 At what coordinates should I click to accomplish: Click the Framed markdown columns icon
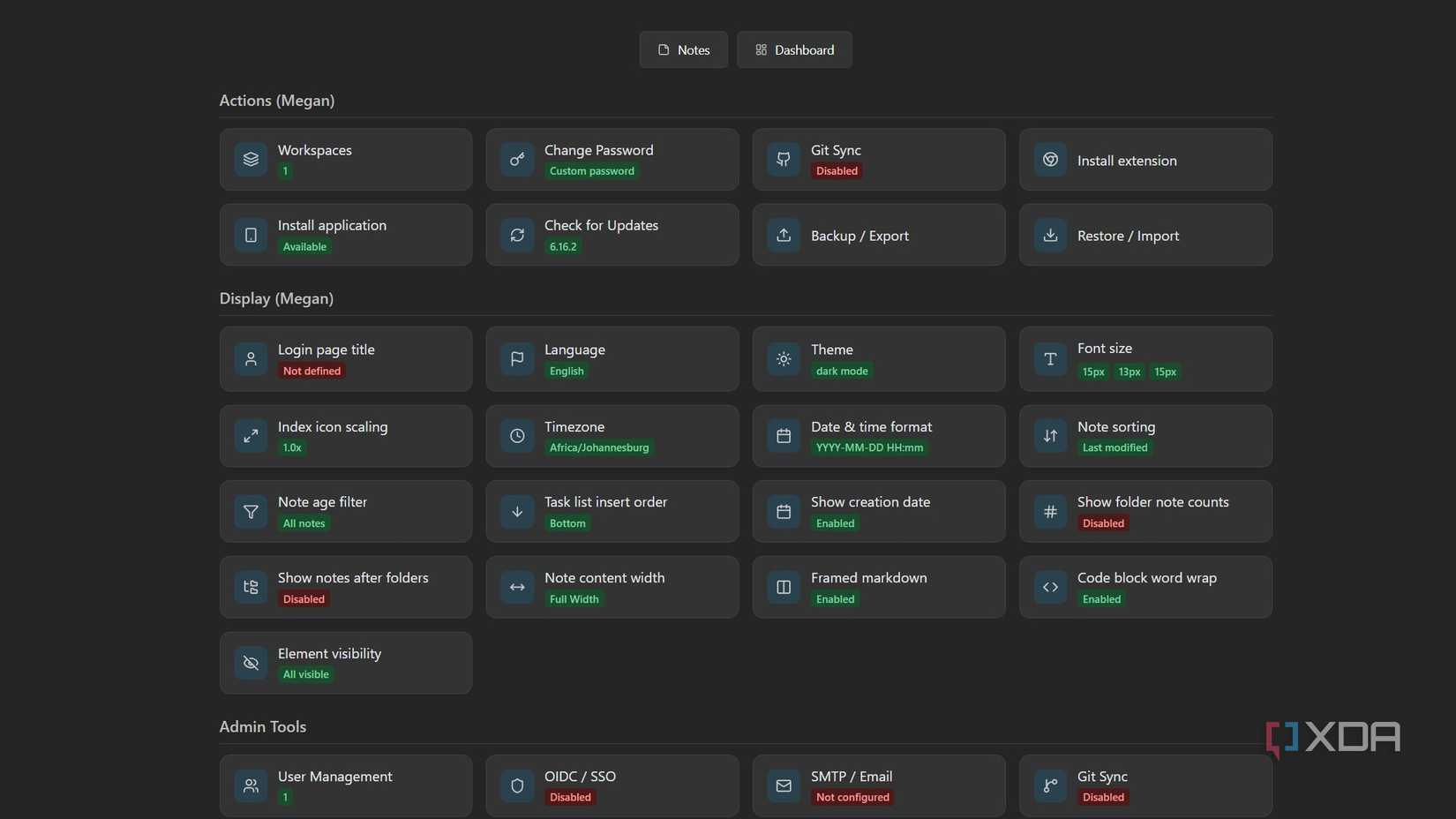tap(784, 587)
